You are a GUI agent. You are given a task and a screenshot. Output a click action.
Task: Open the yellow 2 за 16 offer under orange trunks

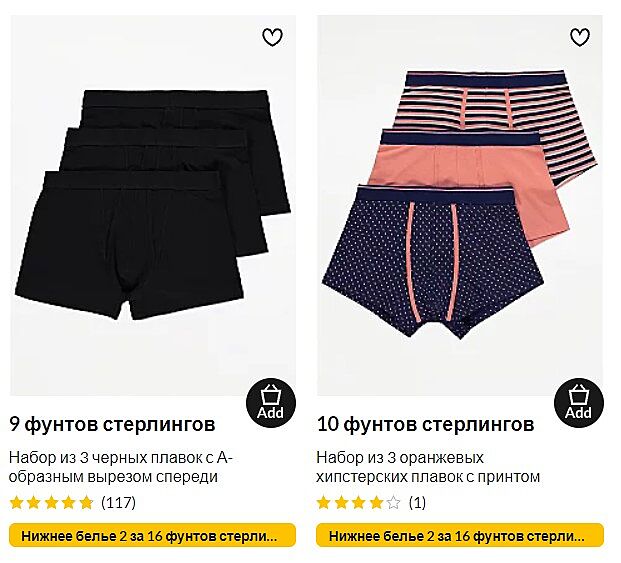[x=460, y=536]
